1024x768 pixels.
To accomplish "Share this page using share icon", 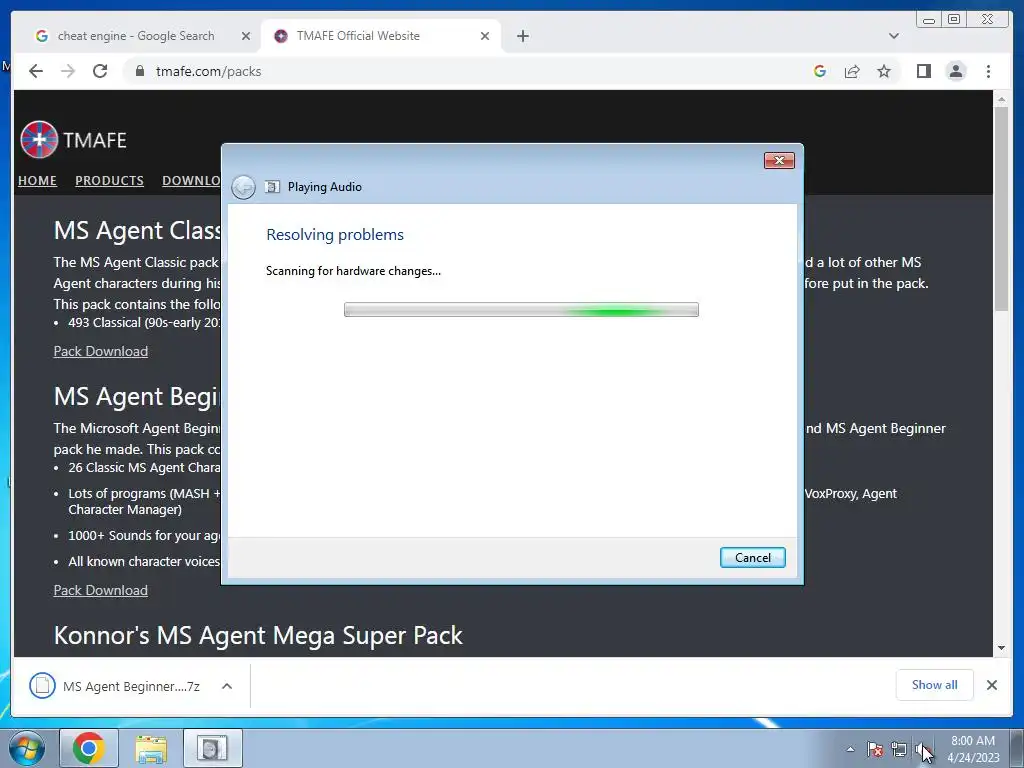I will tap(852, 71).
